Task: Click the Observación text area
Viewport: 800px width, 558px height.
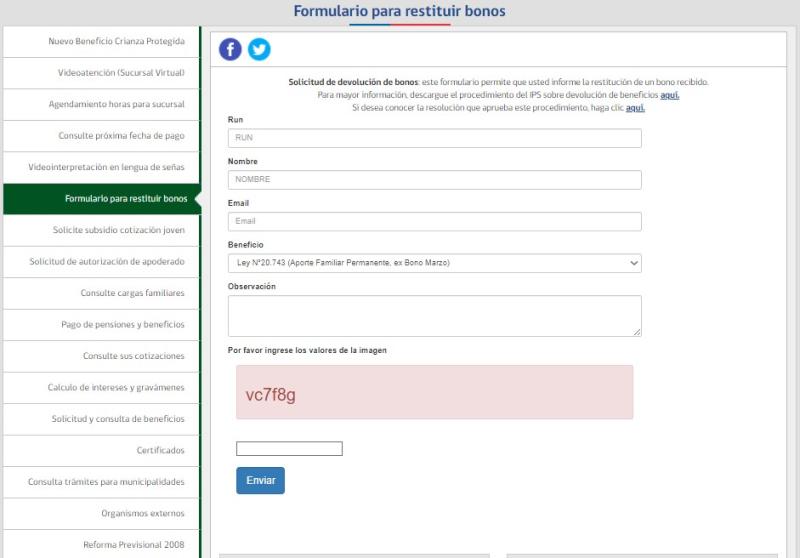Action: click(434, 315)
